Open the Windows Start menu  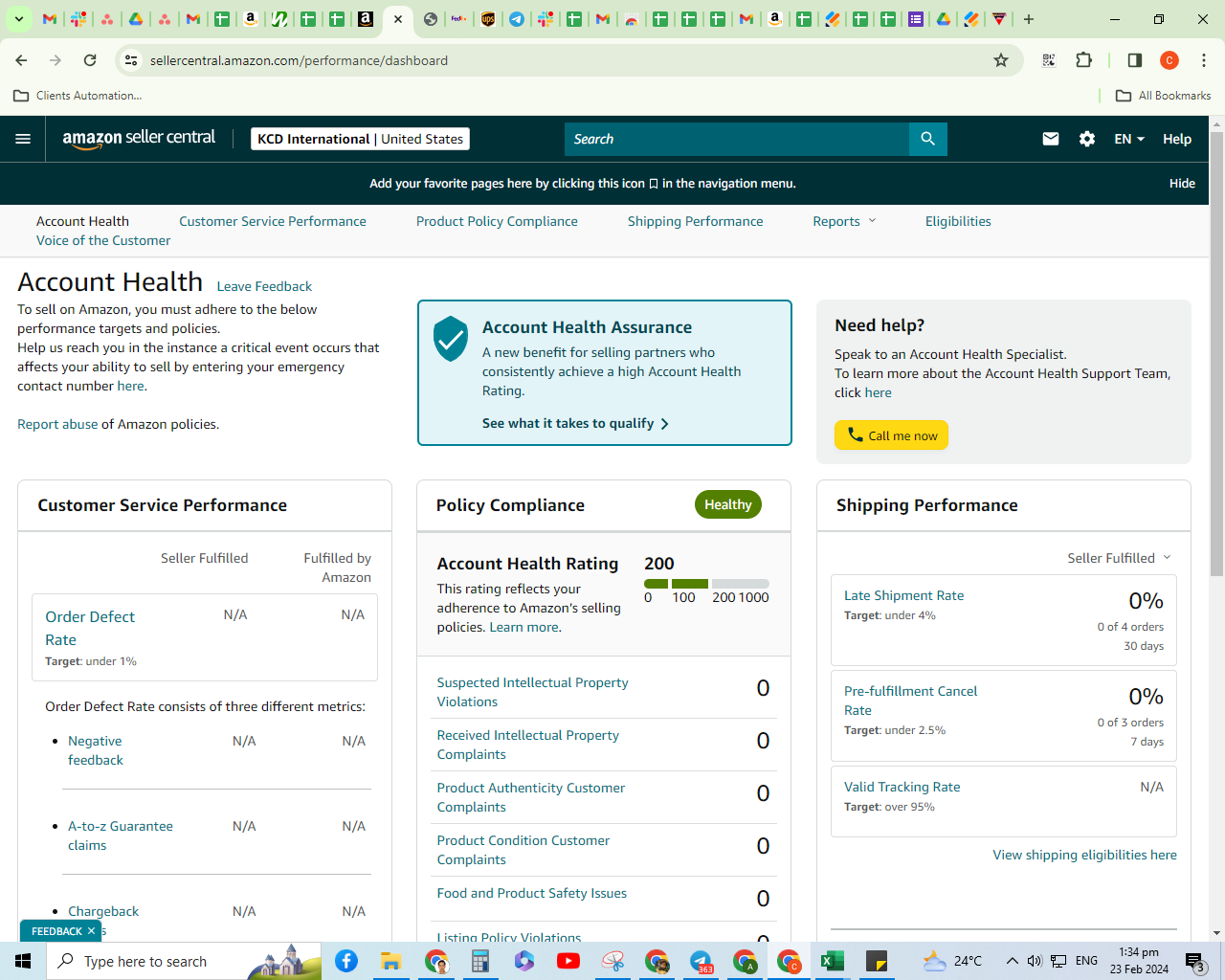(x=23, y=961)
